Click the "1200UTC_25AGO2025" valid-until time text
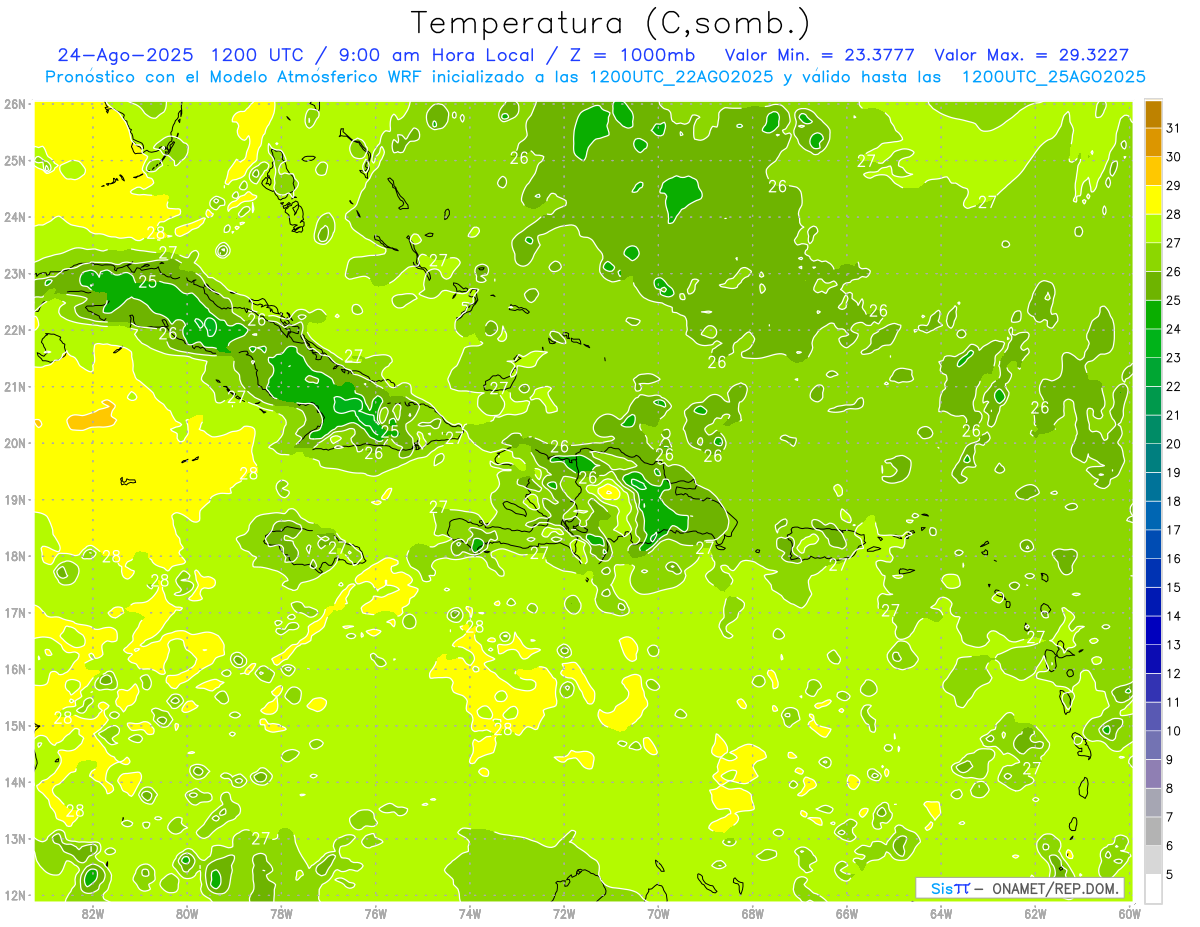 1053,77
